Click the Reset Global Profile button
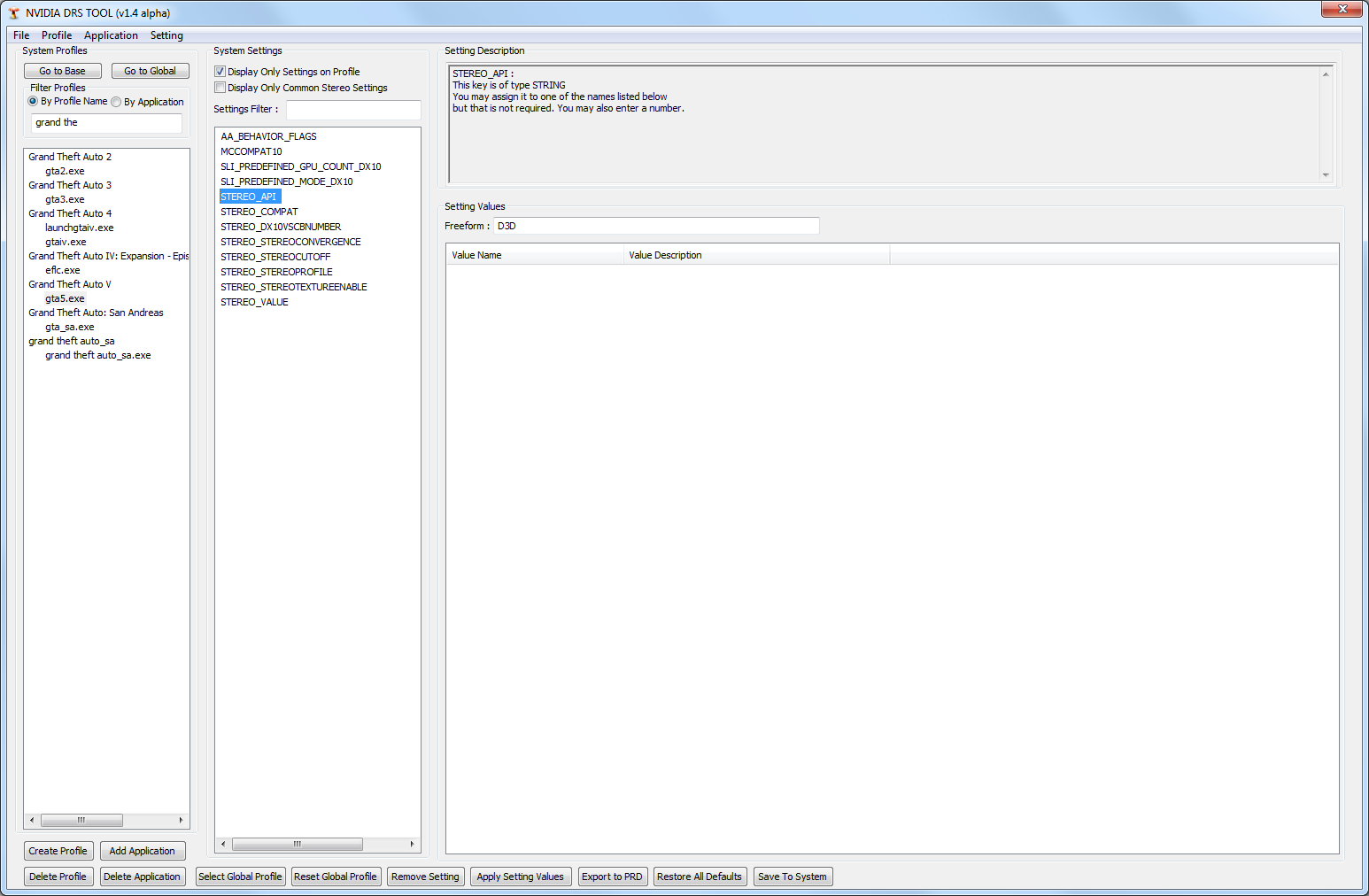The image size is (1369, 896). (336, 877)
